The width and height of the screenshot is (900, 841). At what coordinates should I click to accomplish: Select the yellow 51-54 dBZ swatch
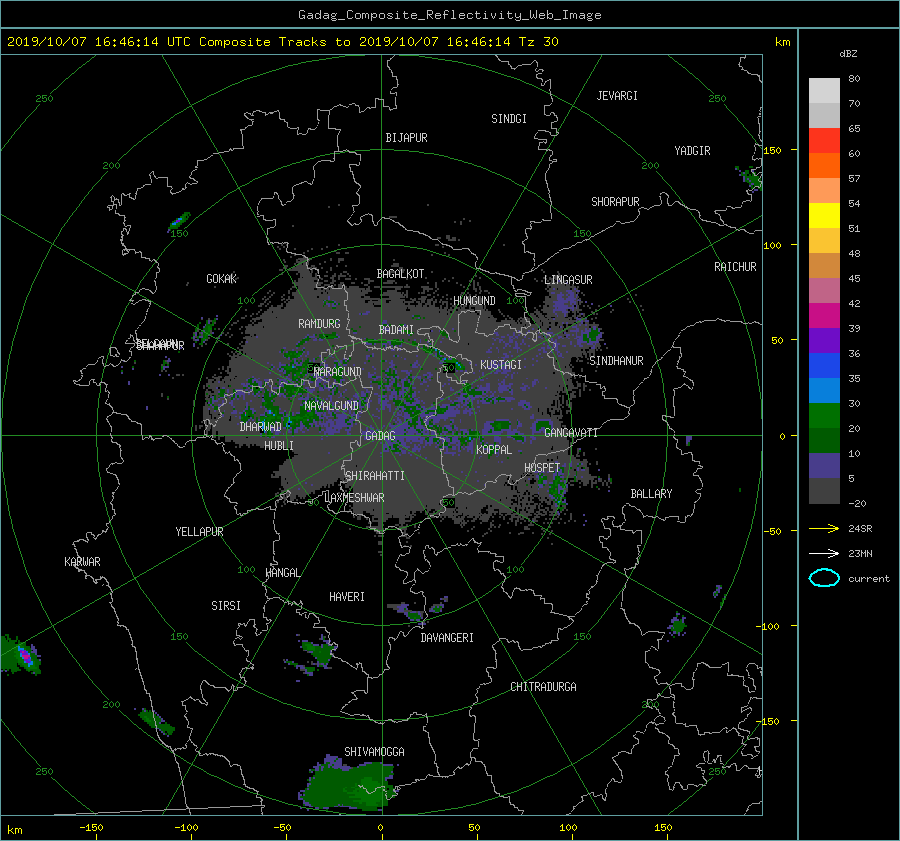coord(824,215)
